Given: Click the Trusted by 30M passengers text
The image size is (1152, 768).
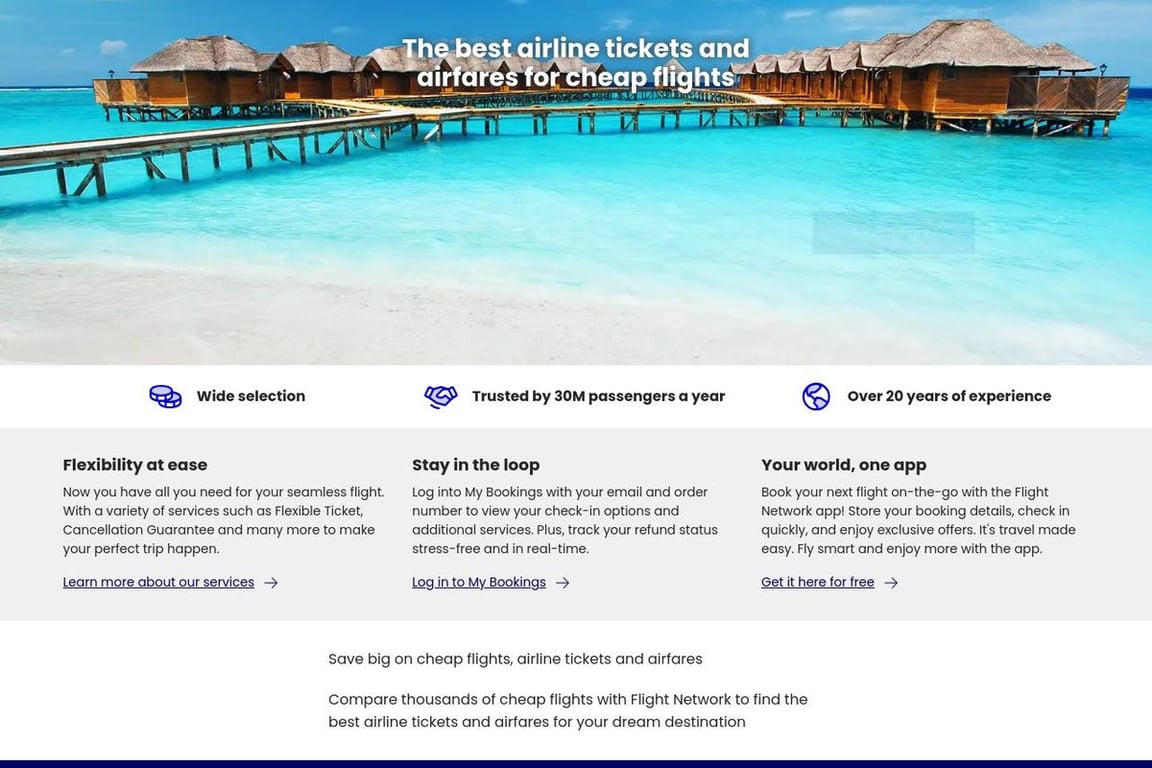Looking at the screenshot, I should click(597, 396).
